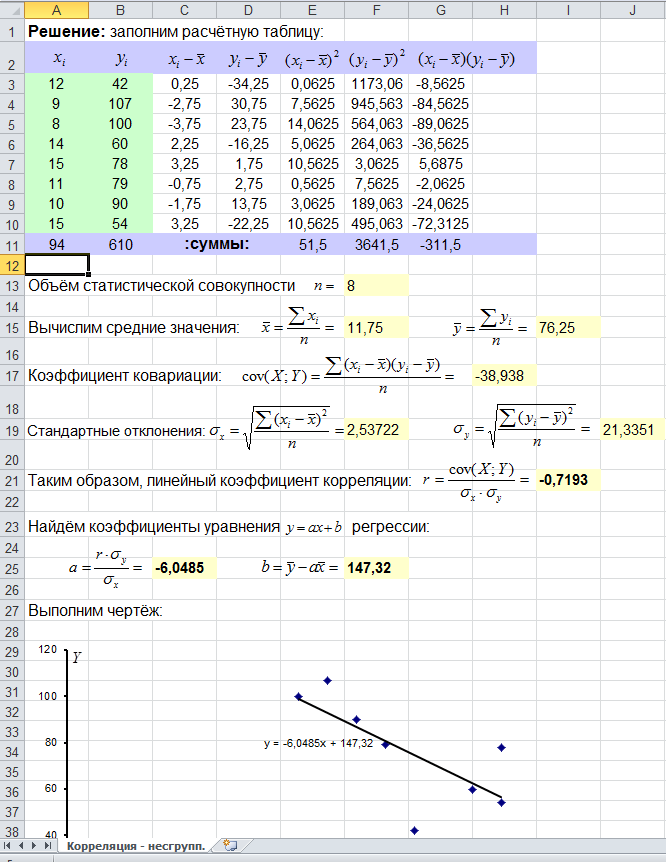Screen dimensions: 666x862
Task: Click previous sheet navigation arrow
Action: coord(21,846)
